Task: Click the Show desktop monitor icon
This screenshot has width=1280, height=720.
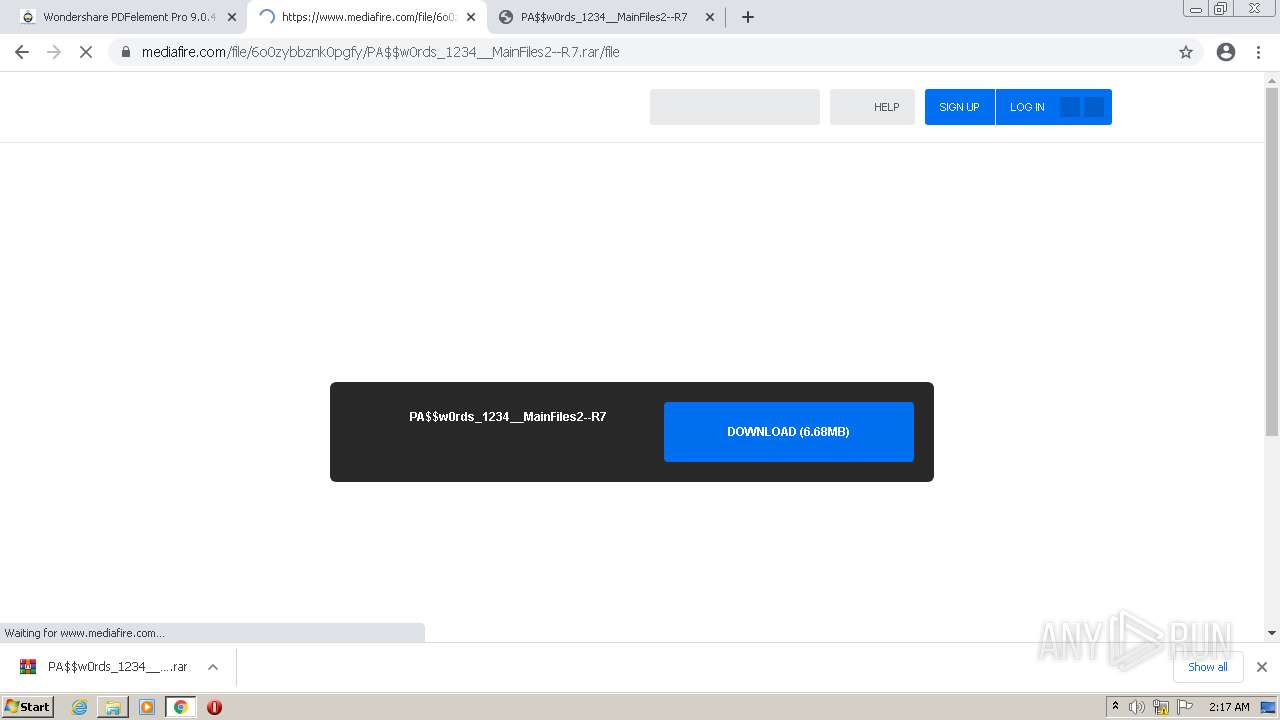Action: (1269, 707)
